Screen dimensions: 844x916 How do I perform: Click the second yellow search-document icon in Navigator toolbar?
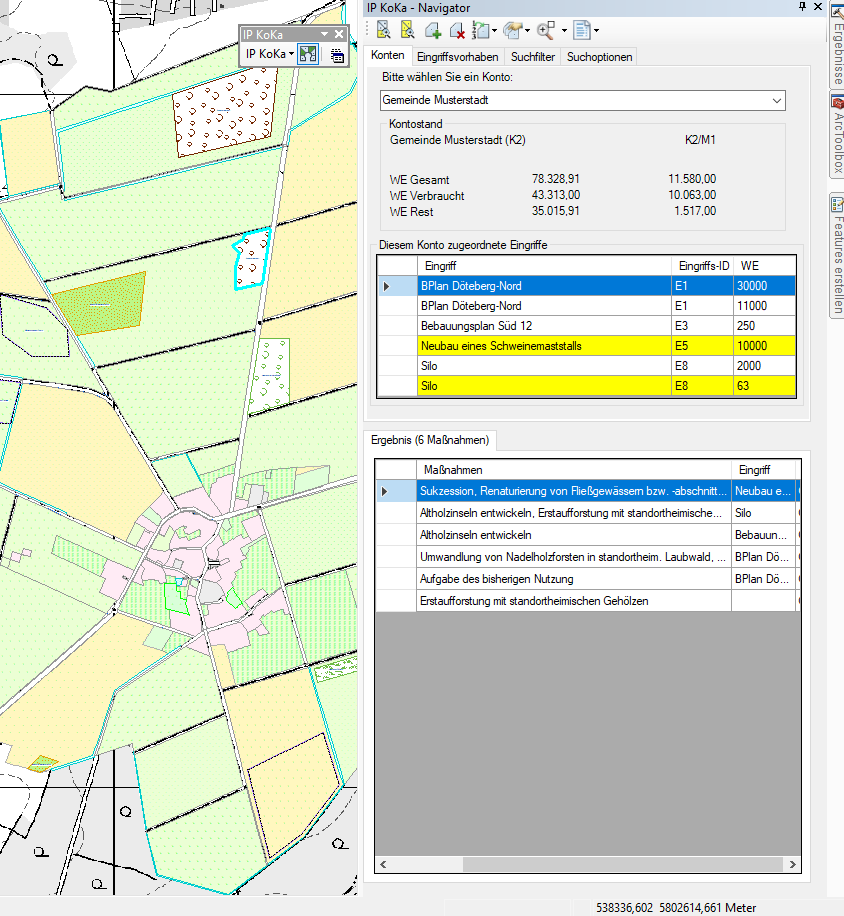(408, 30)
